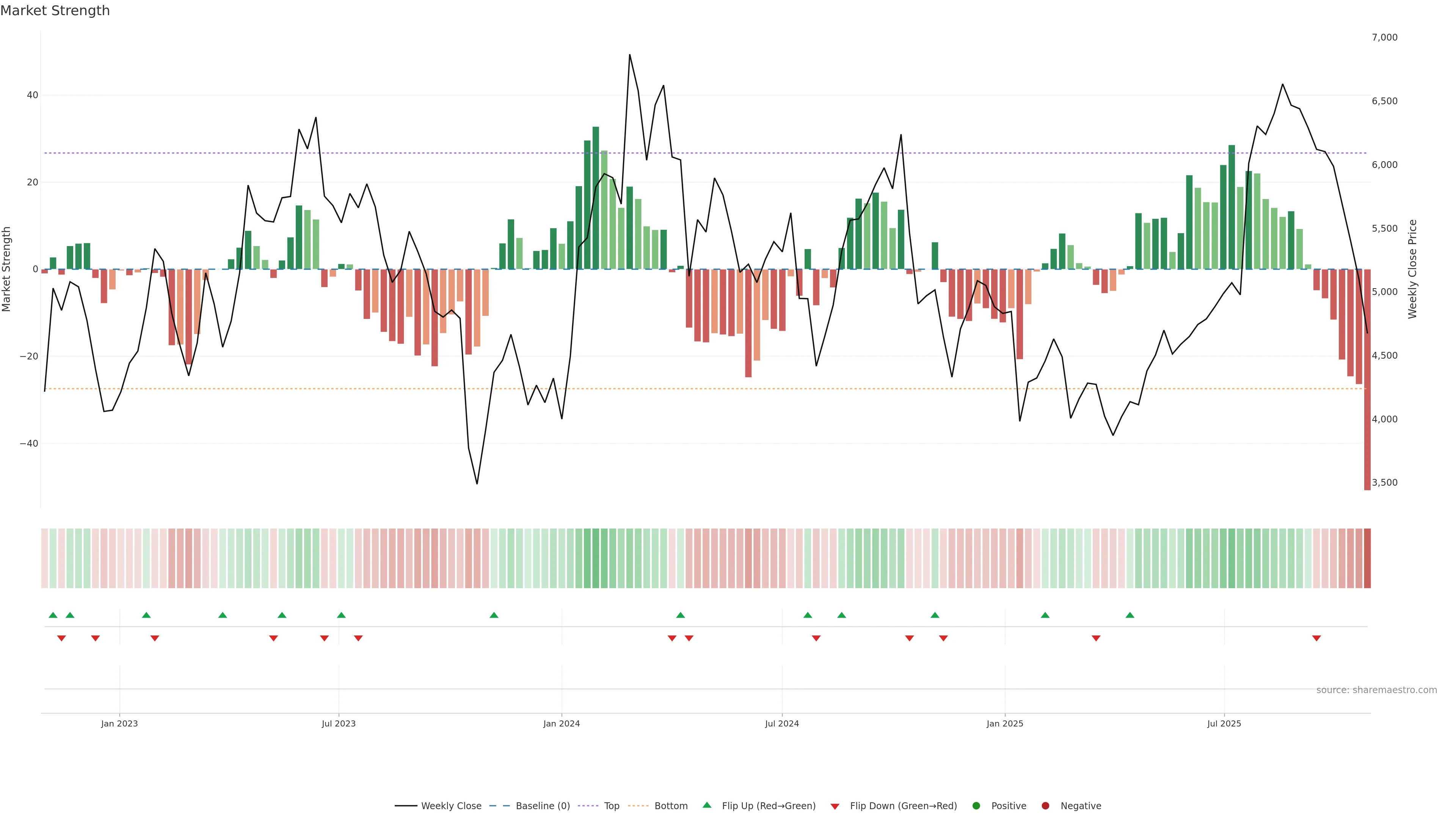The width and height of the screenshot is (1456, 819).
Task: Click the first green flip-up triangle marker
Action: click(x=53, y=615)
